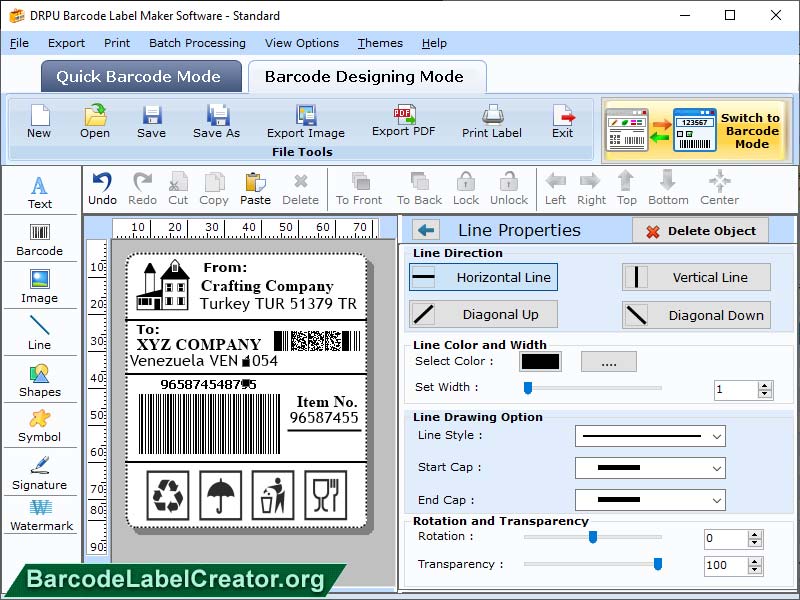
Task: Enable the Vertical Line direction
Action: click(x=696, y=277)
